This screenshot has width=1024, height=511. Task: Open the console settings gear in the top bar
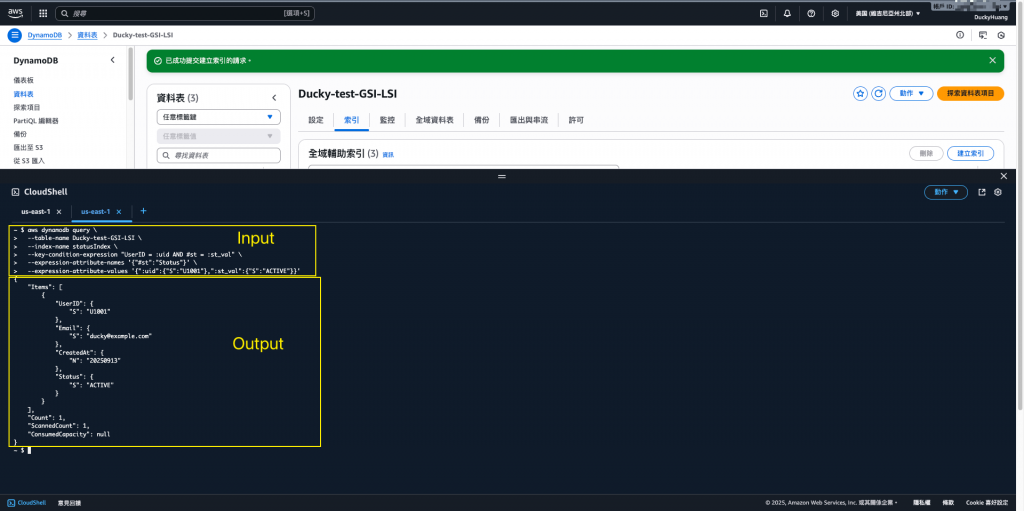pos(835,13)
